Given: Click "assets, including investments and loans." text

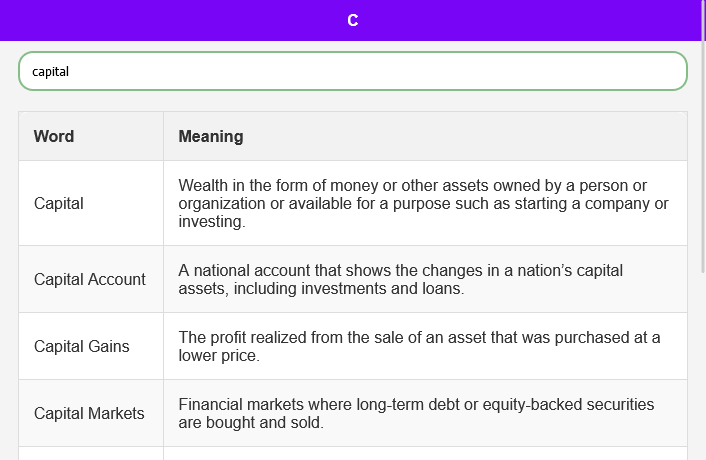Looking at the screenshot, I should (x=321, y=289).
